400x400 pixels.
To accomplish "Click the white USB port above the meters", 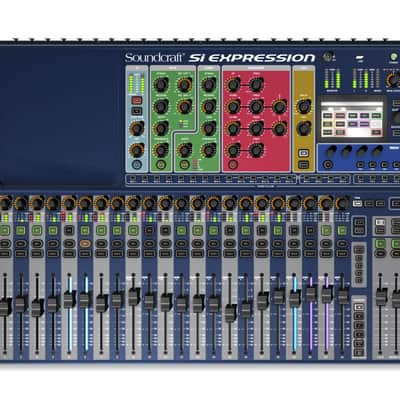I will coord(361,57).
